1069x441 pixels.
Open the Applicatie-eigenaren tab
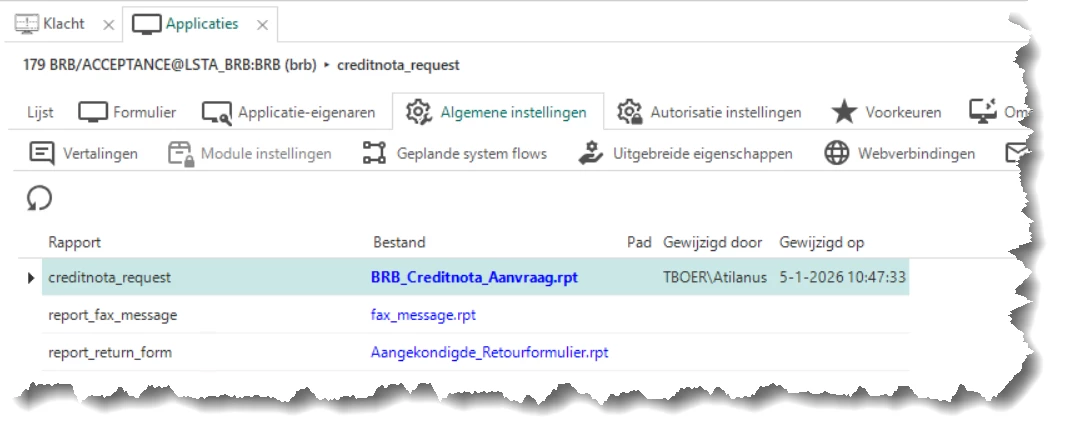[289, 112]
